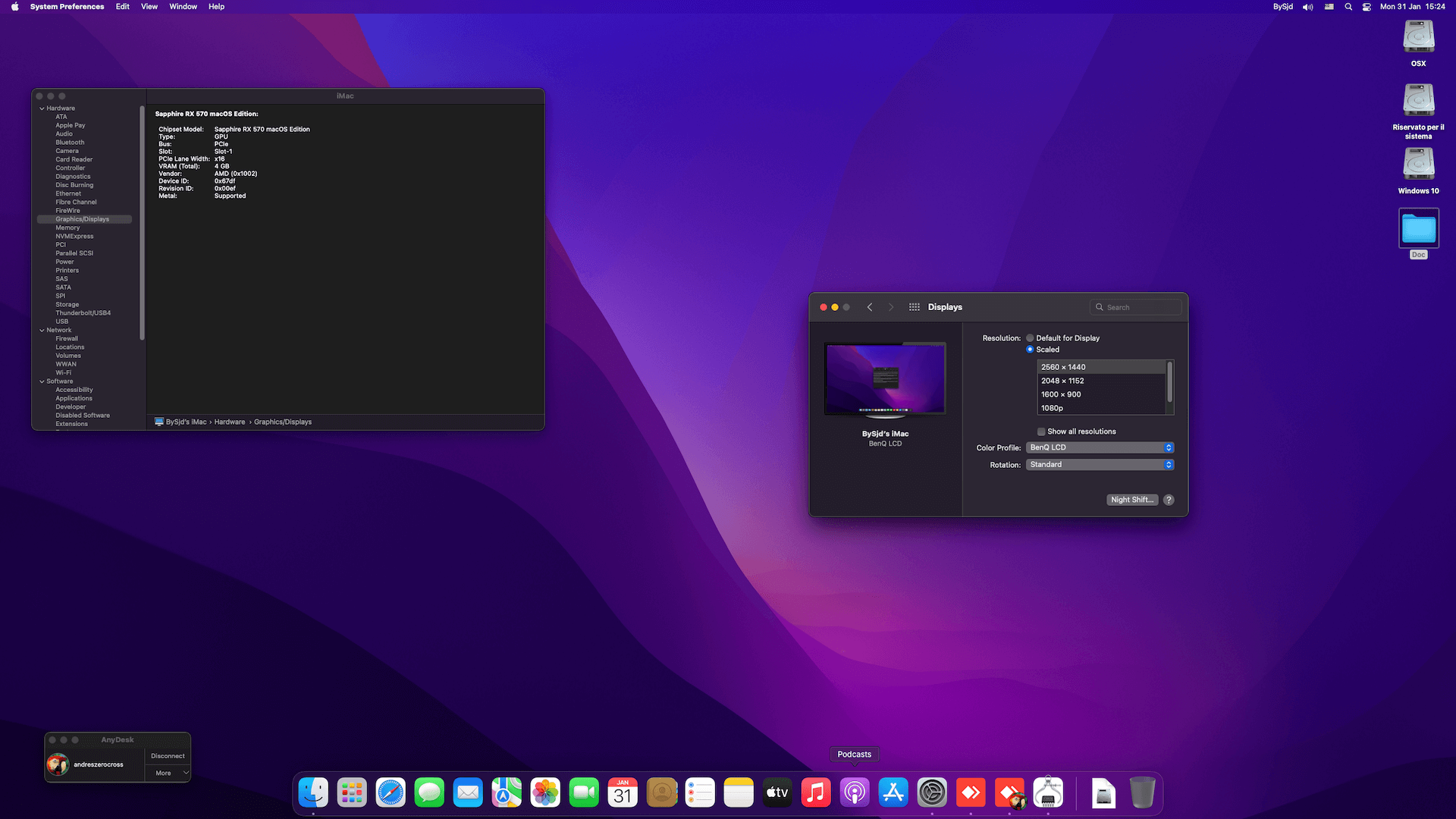This screenshot has width=1456, height=819.
Task: Collapse the Hardware section in sidebar
Action: pyautogui.click(x=42, y=108)
